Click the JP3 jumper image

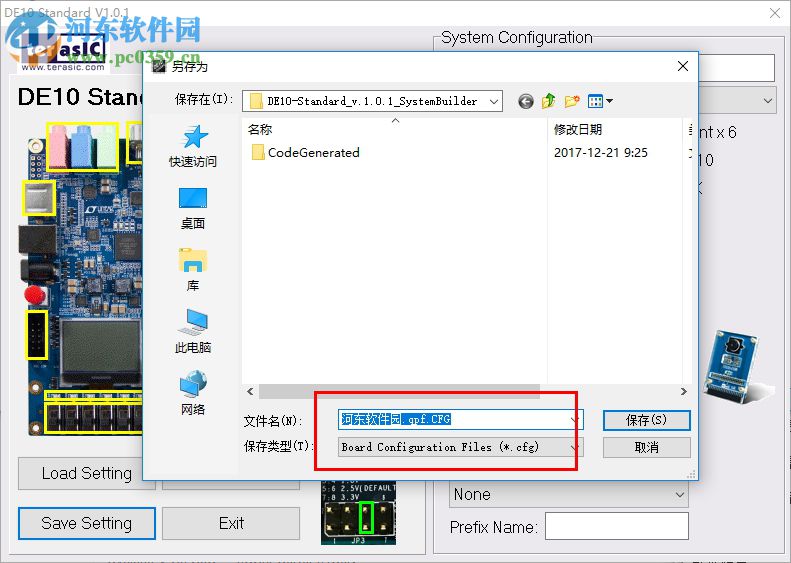click(358, 513)
